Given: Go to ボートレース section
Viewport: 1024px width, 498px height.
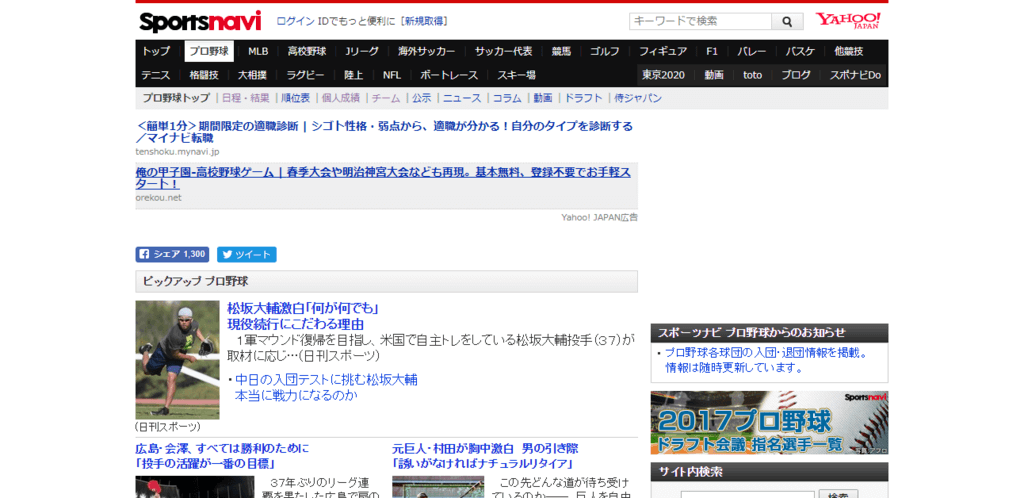Looking at the screenshot, I should [449, 75].
